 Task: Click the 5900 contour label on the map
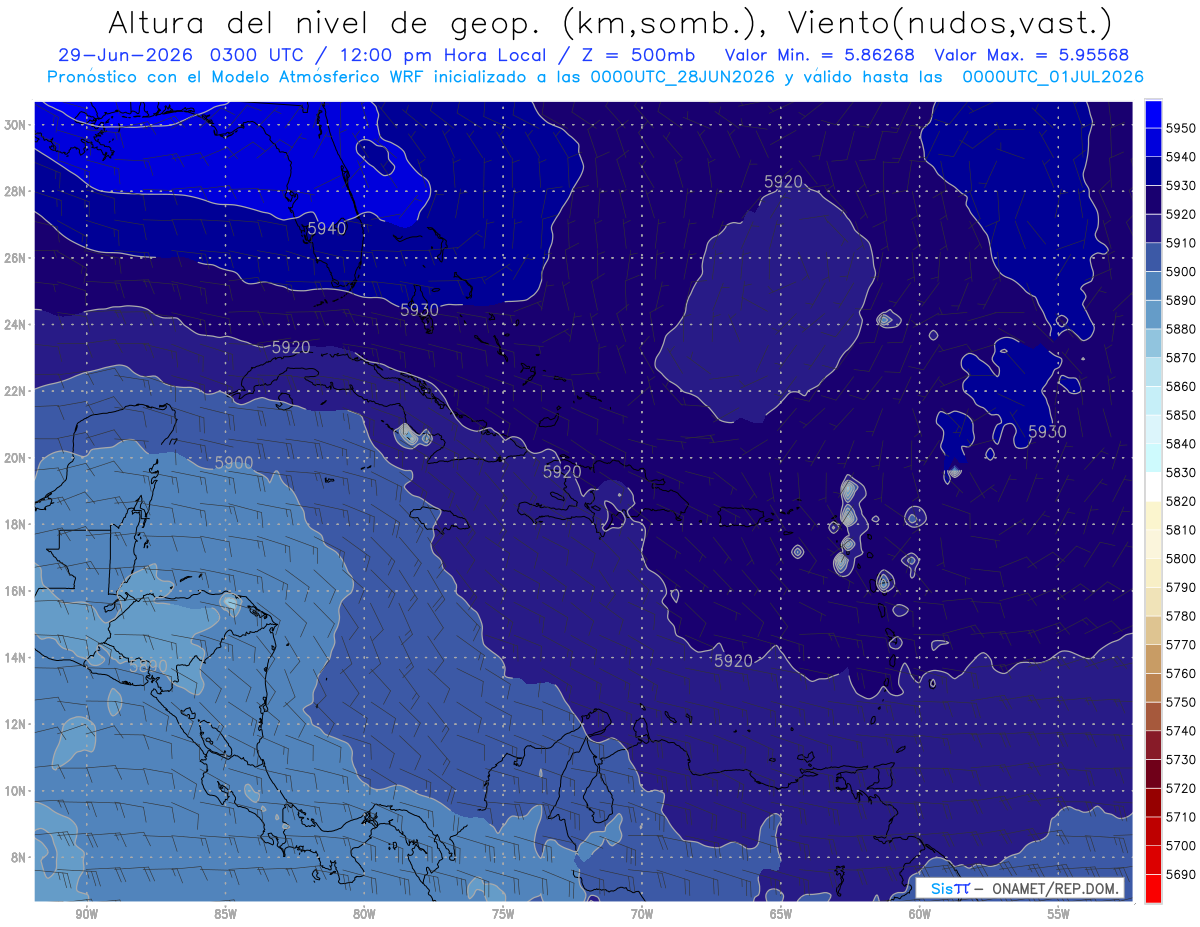[234, 463]
